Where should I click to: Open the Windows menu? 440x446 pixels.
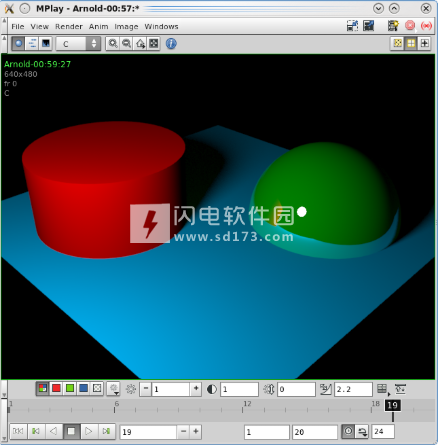click(161, 26)
